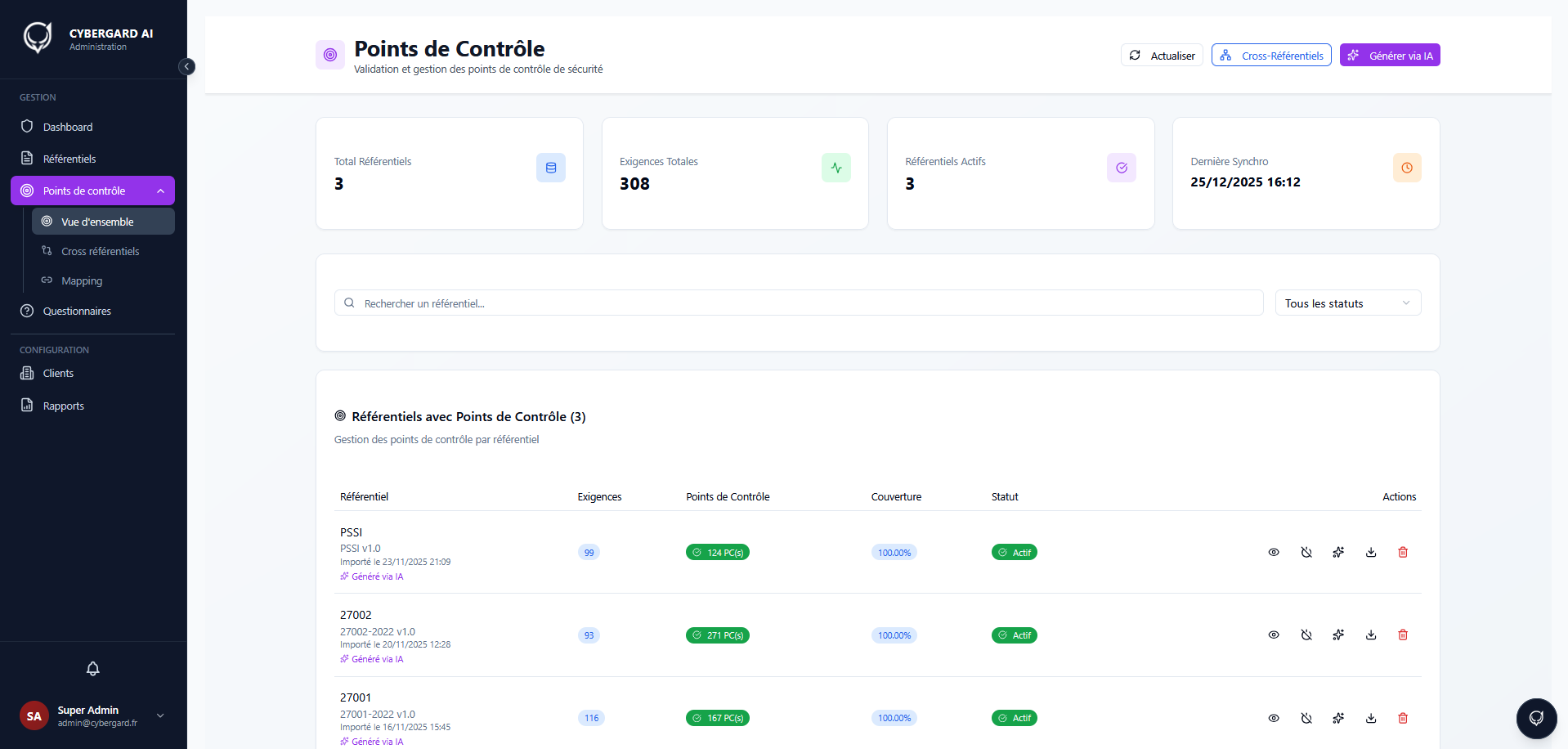
Task: Click the Générer via IA button
Action: pos(1390,56)
